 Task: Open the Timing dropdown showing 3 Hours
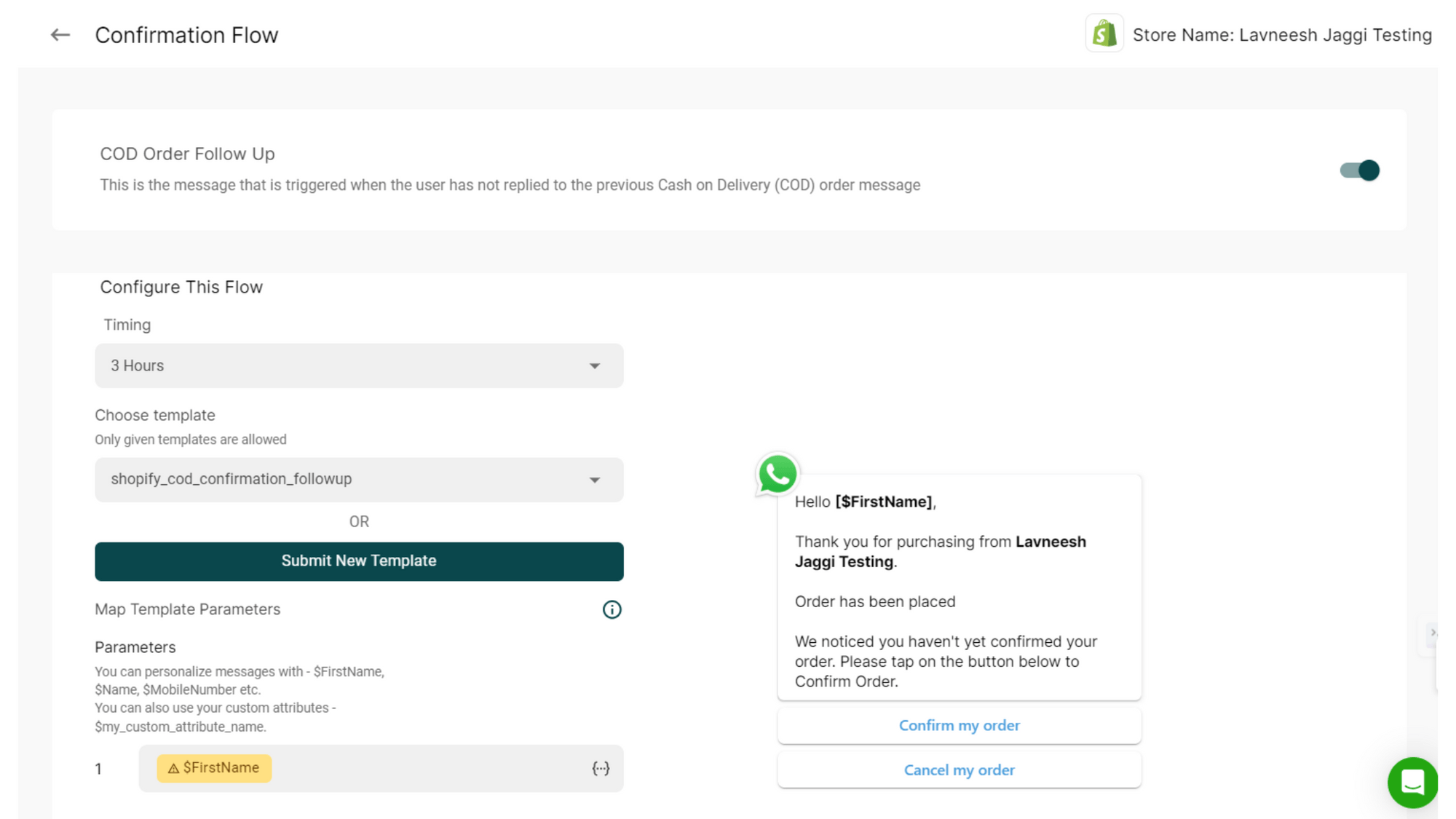(x=359, y=365)
